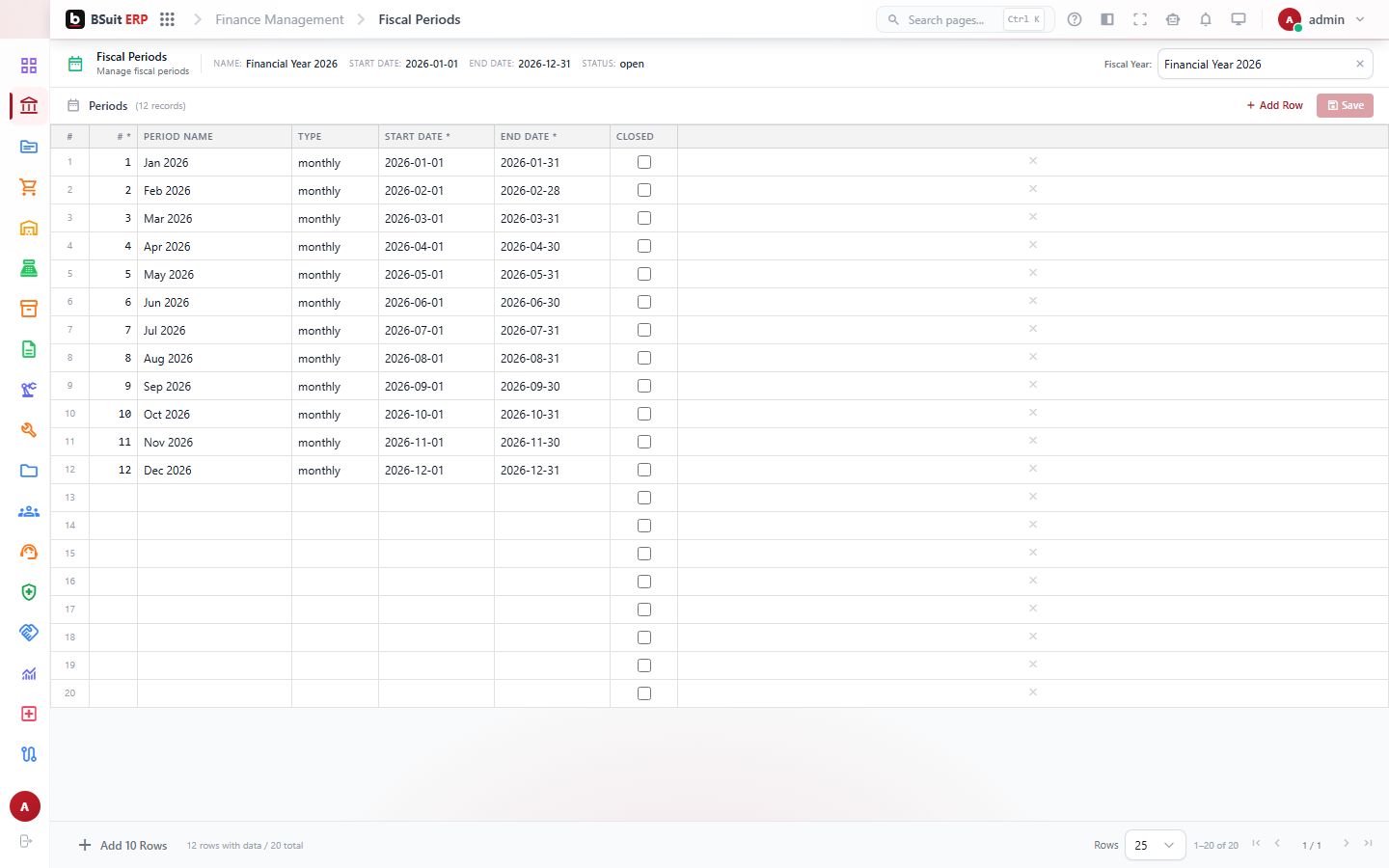Open the people group HR module
Image resolution: width=1389 pixels, height=868 pixels.
click(x=29, y=511)
